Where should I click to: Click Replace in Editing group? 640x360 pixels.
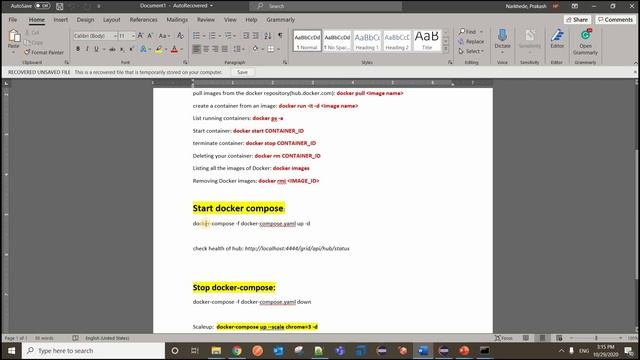[471, 41]
